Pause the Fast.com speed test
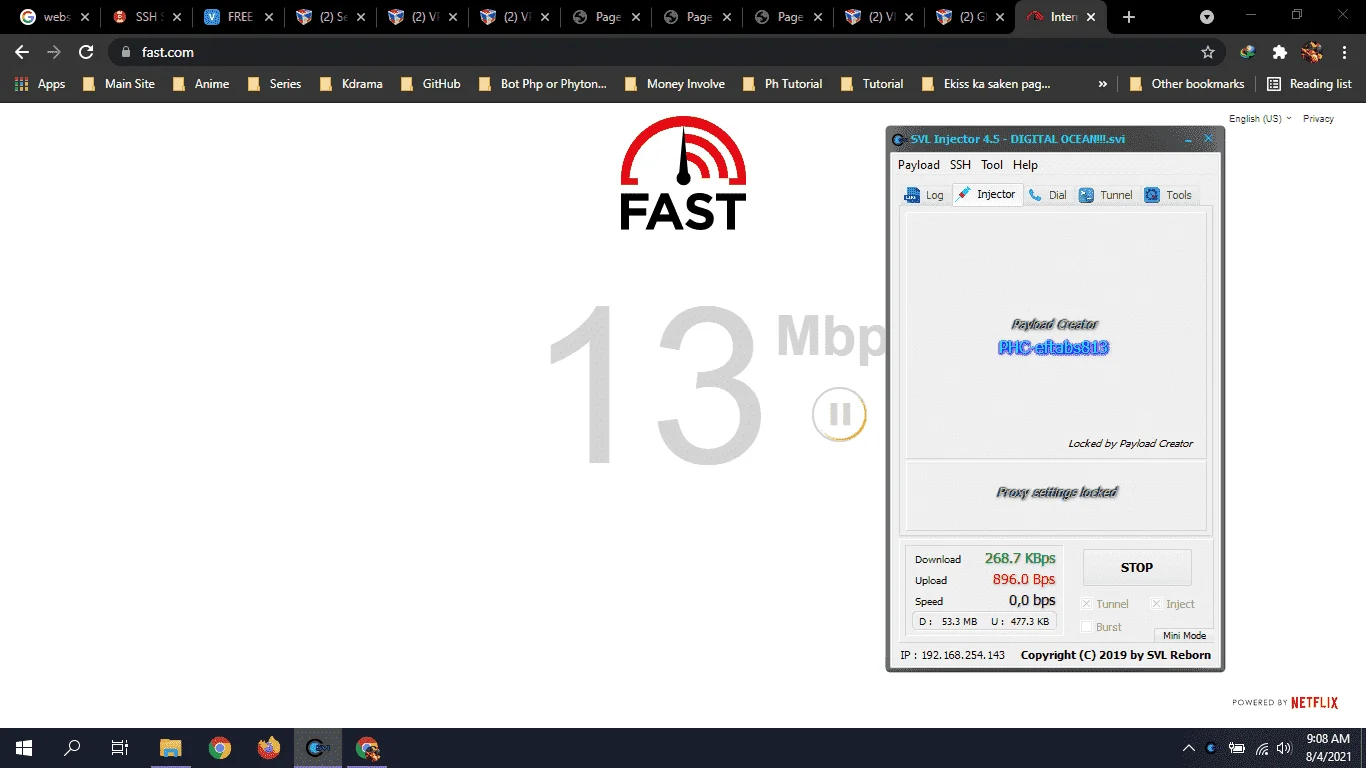1366x768 pixels. pyautogui.click(x=839, y=414)
